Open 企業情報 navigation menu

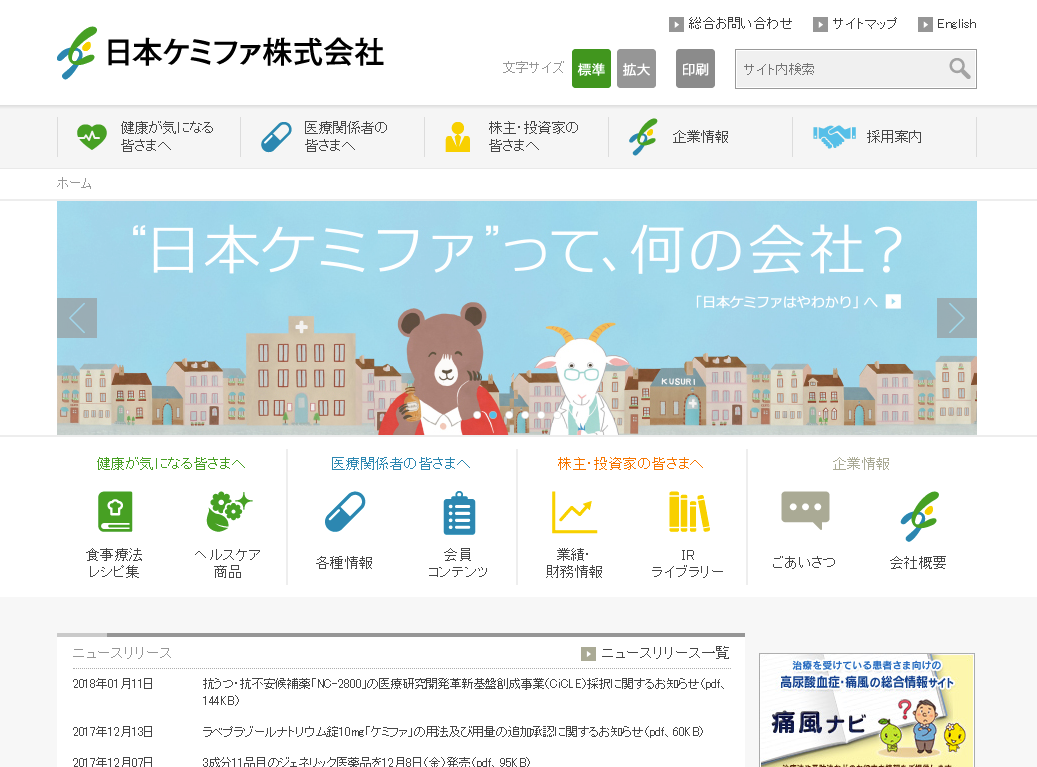tap(700, 137)
